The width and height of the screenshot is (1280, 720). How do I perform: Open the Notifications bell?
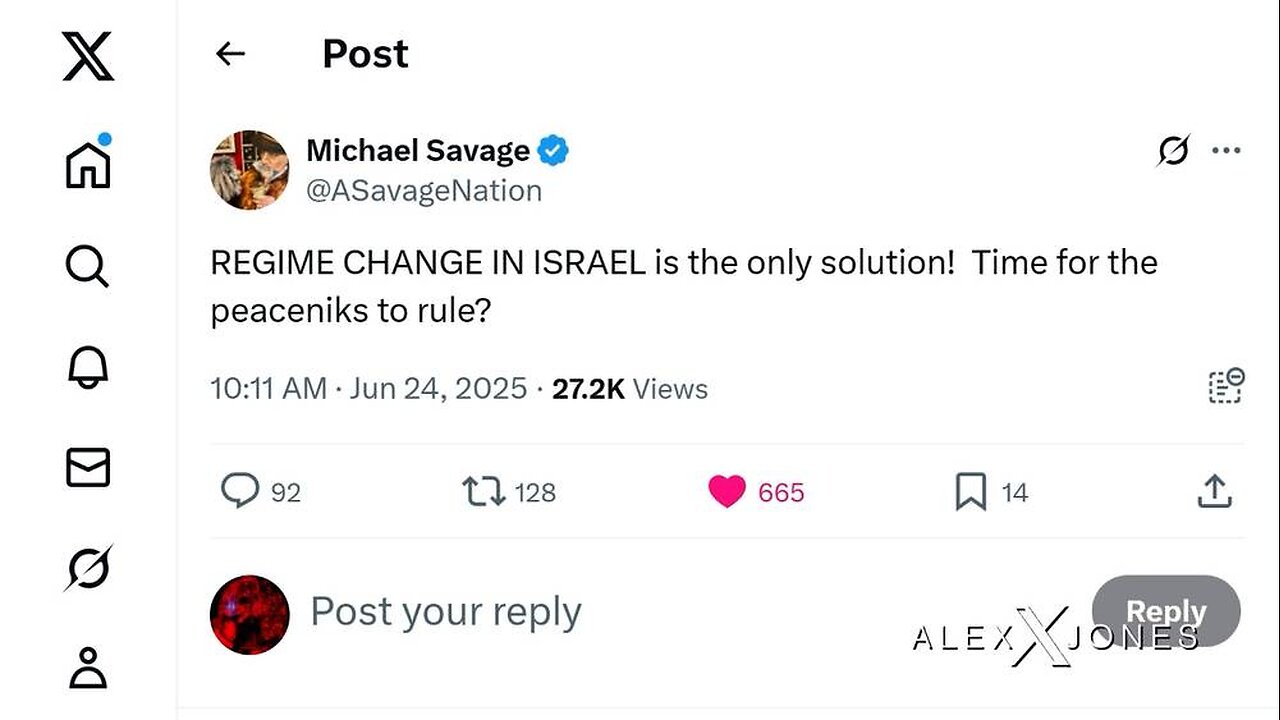tap(88, 369)
